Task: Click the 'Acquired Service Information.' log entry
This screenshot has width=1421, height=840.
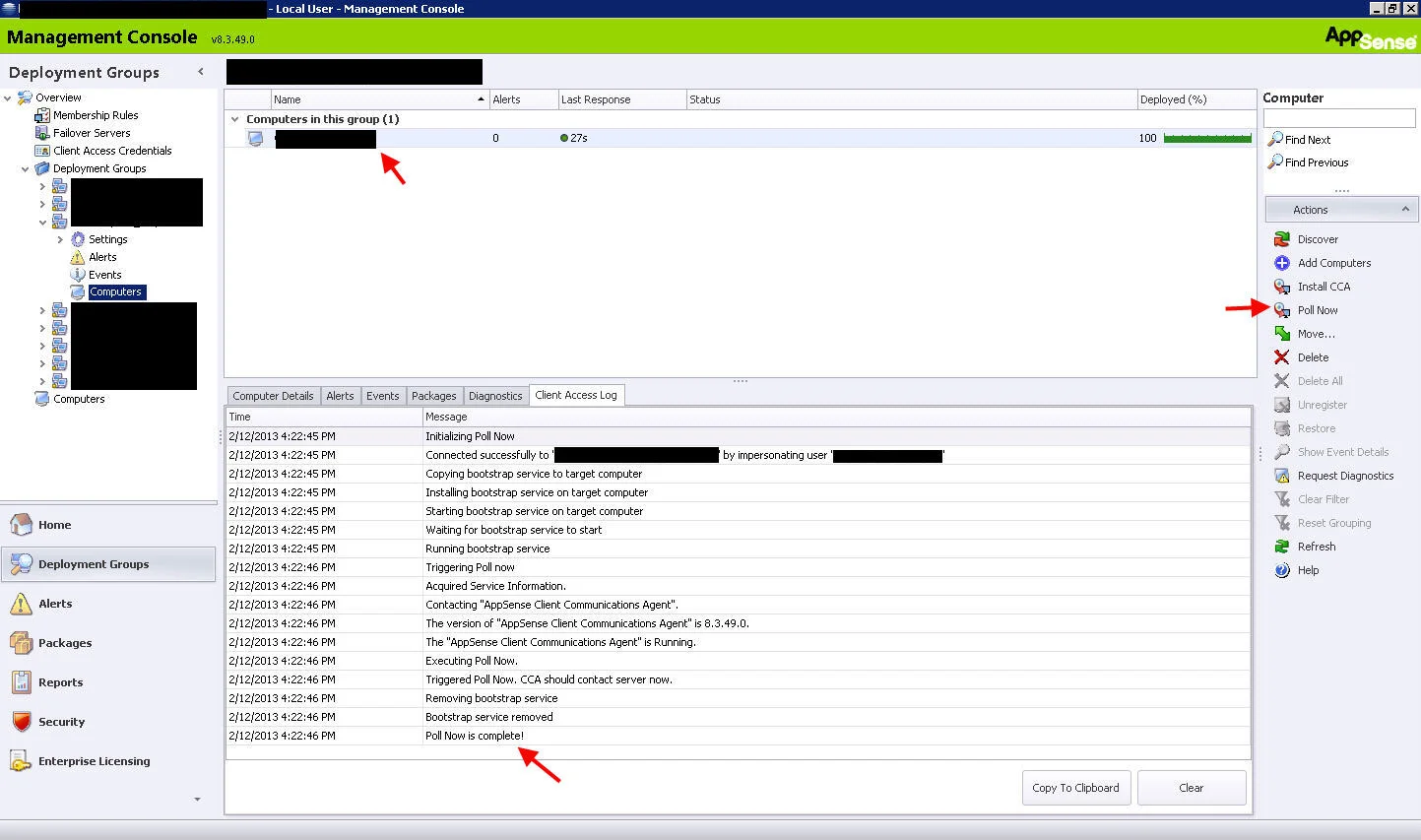Action: [x=495, y=586]
